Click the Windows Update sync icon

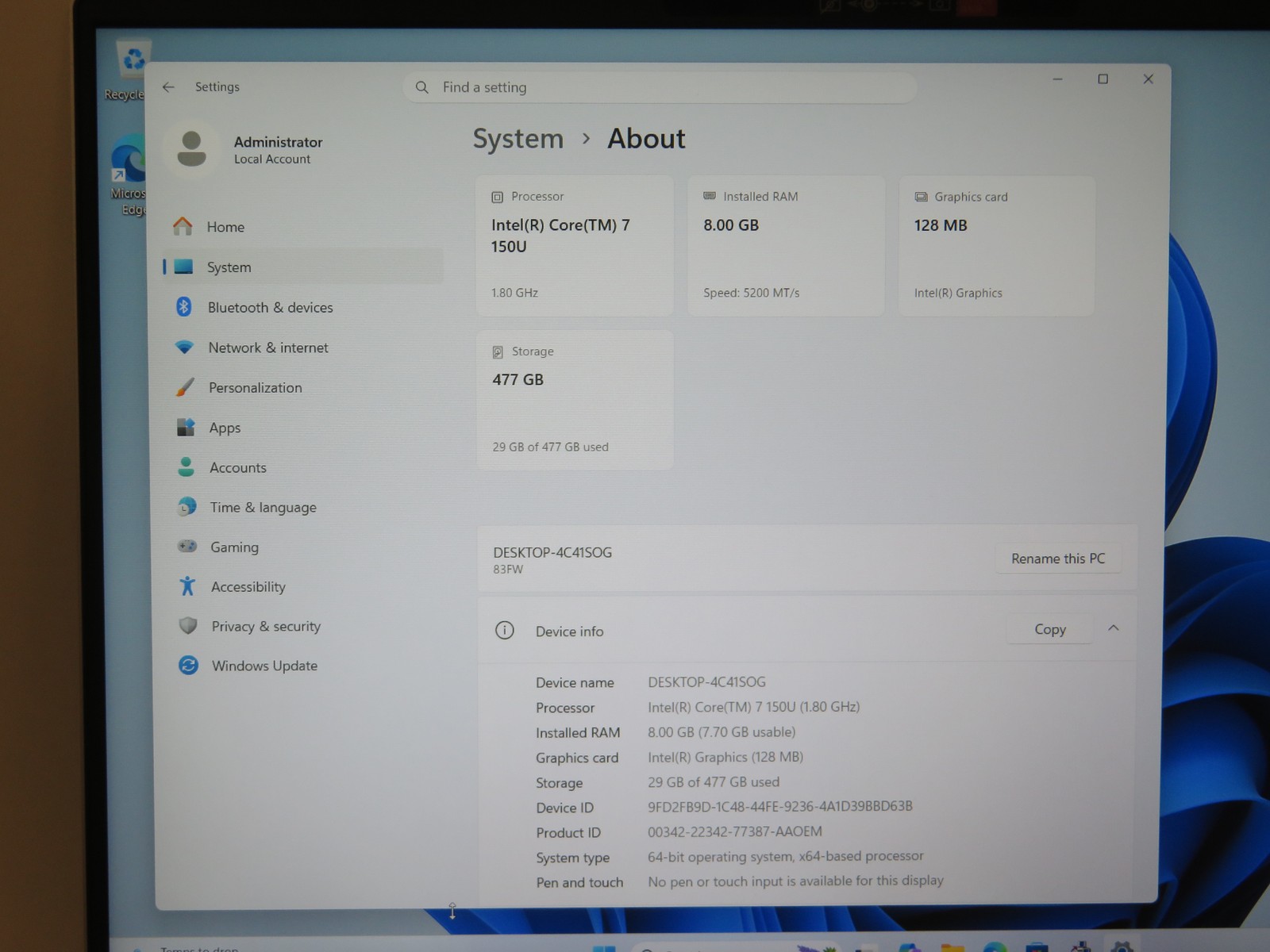coord(188,666)
